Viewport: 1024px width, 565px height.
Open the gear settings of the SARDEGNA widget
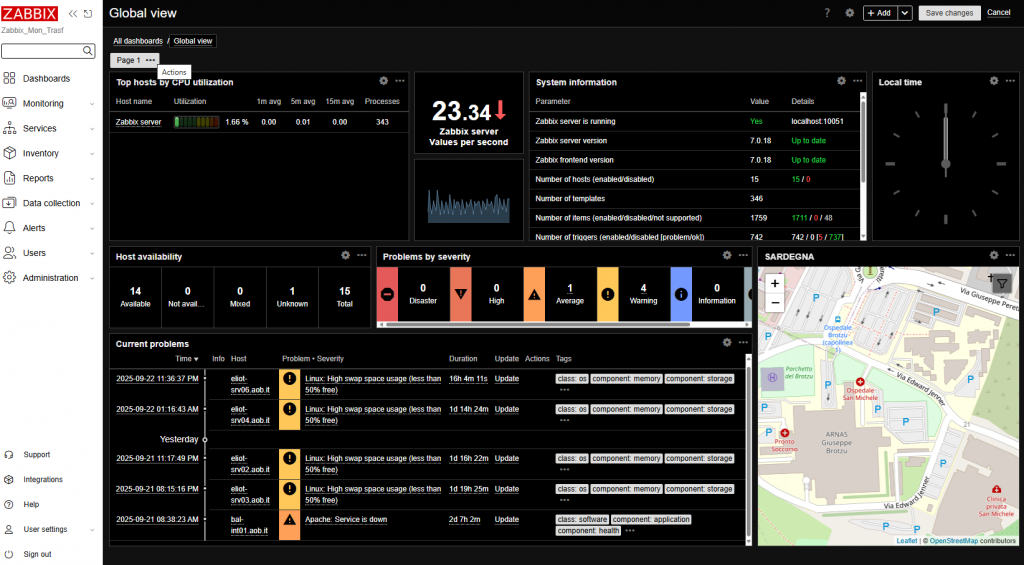pos(994,256)
